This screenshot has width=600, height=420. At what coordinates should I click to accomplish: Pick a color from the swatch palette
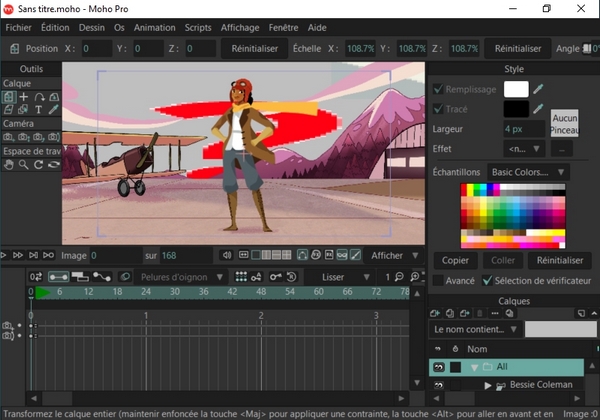click(x=513, y=216)
